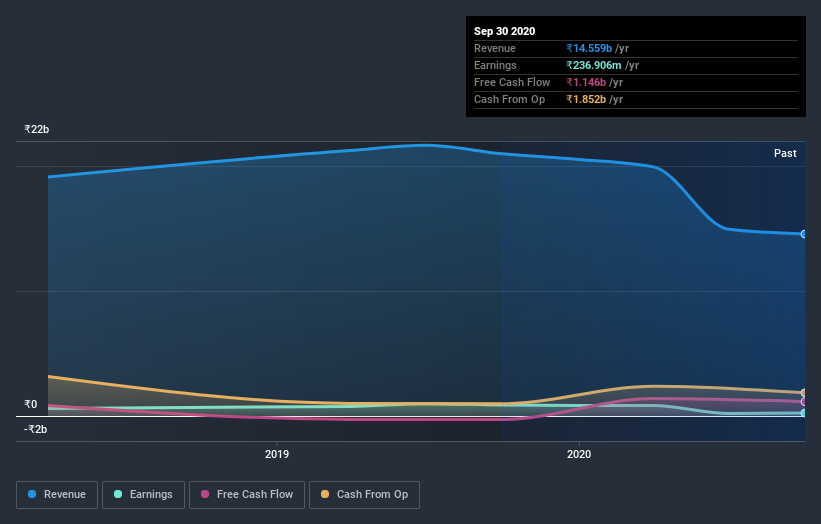Toggle the Revenue legend button
Screen dimensions: 821x524
coord(57,495)
